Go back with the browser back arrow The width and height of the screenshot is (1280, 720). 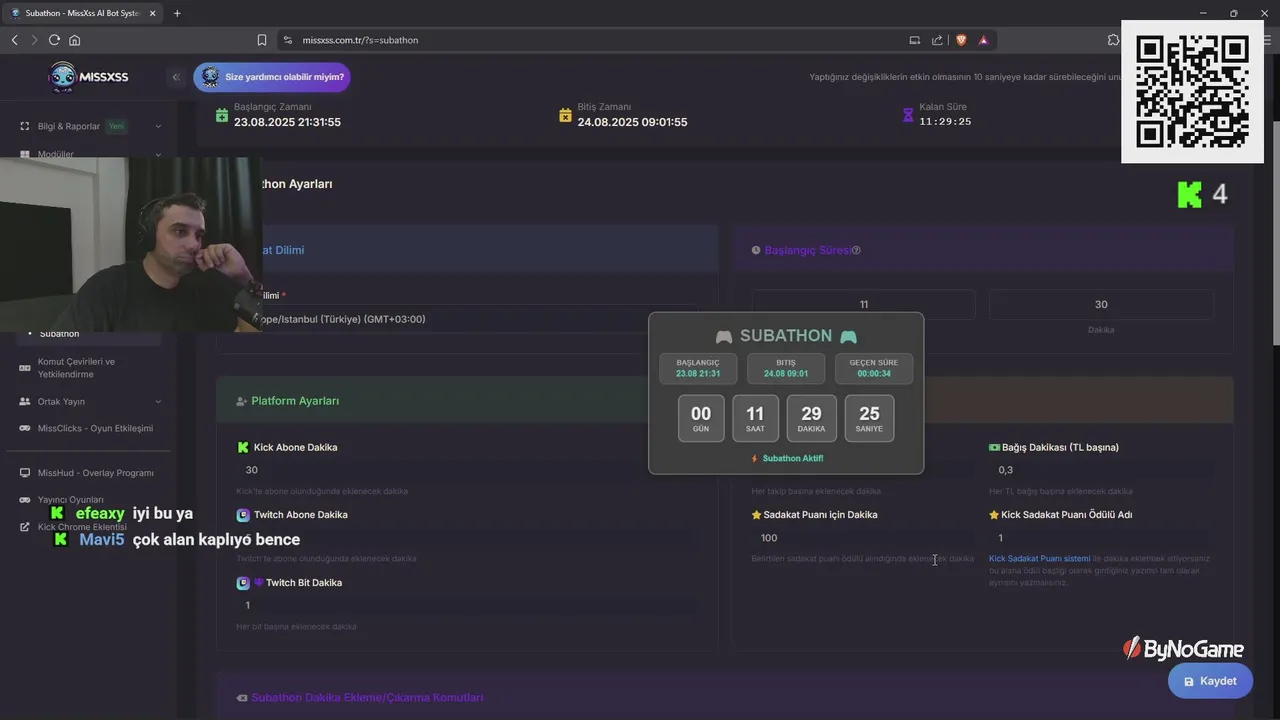(x=14, y=40)
